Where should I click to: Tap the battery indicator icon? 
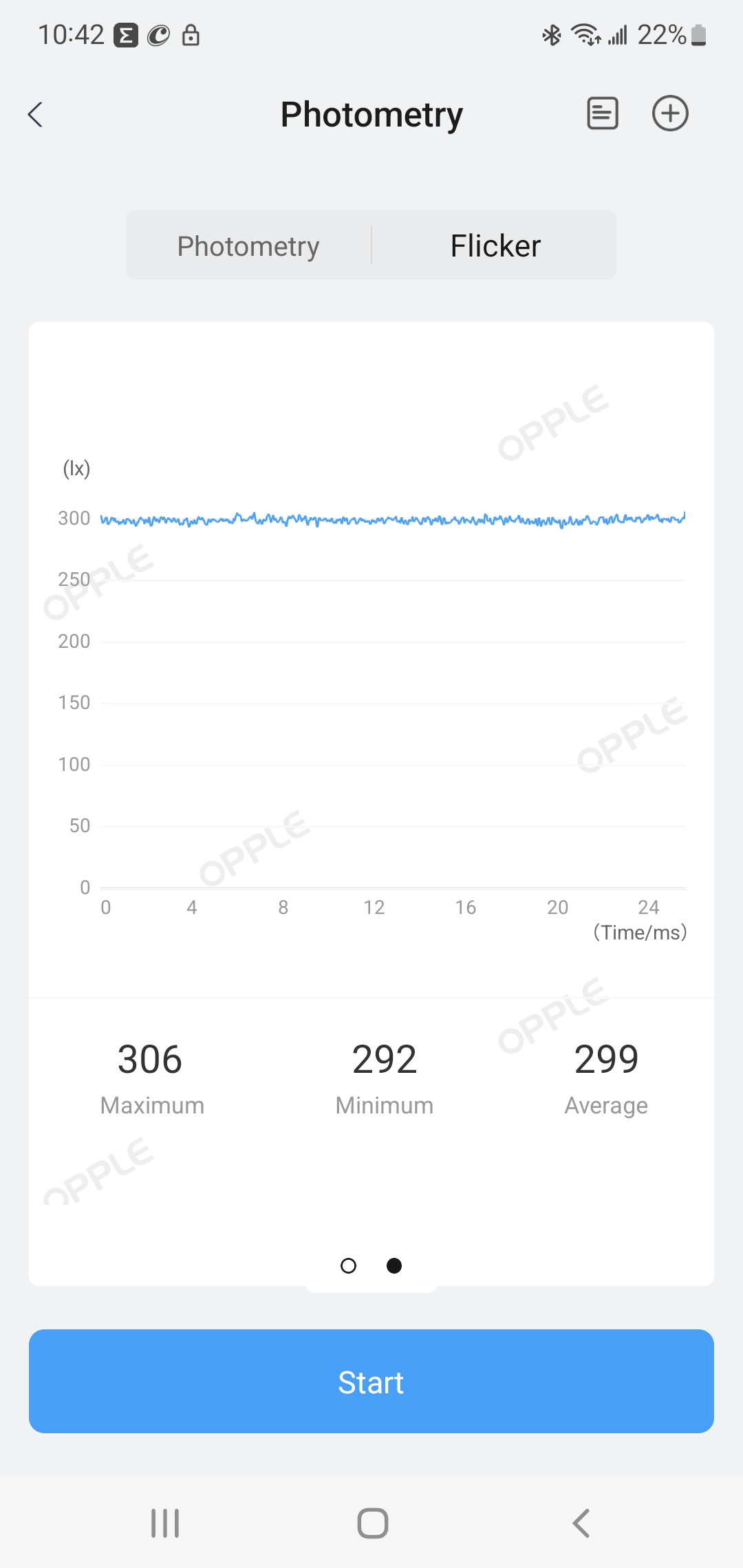pos(699,34)
